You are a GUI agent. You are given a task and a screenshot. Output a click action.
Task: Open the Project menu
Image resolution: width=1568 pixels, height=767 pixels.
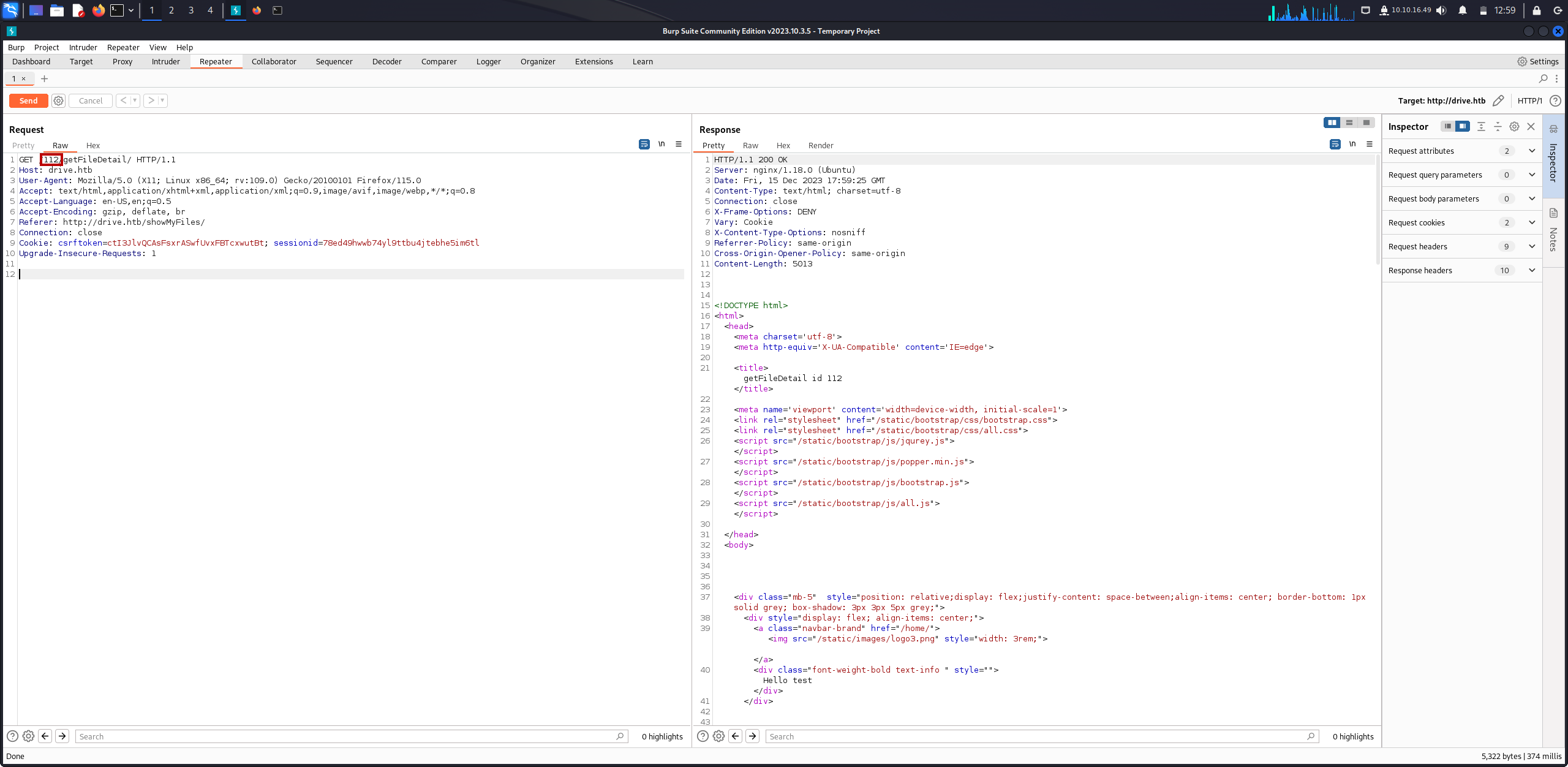pyautogui.click(x=47, y=47)
